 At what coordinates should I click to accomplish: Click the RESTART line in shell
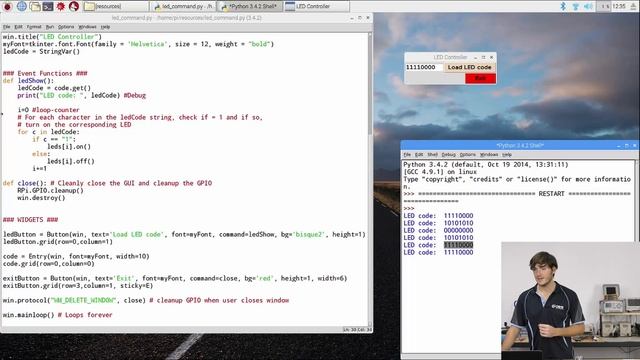click(x=517, y=194)
